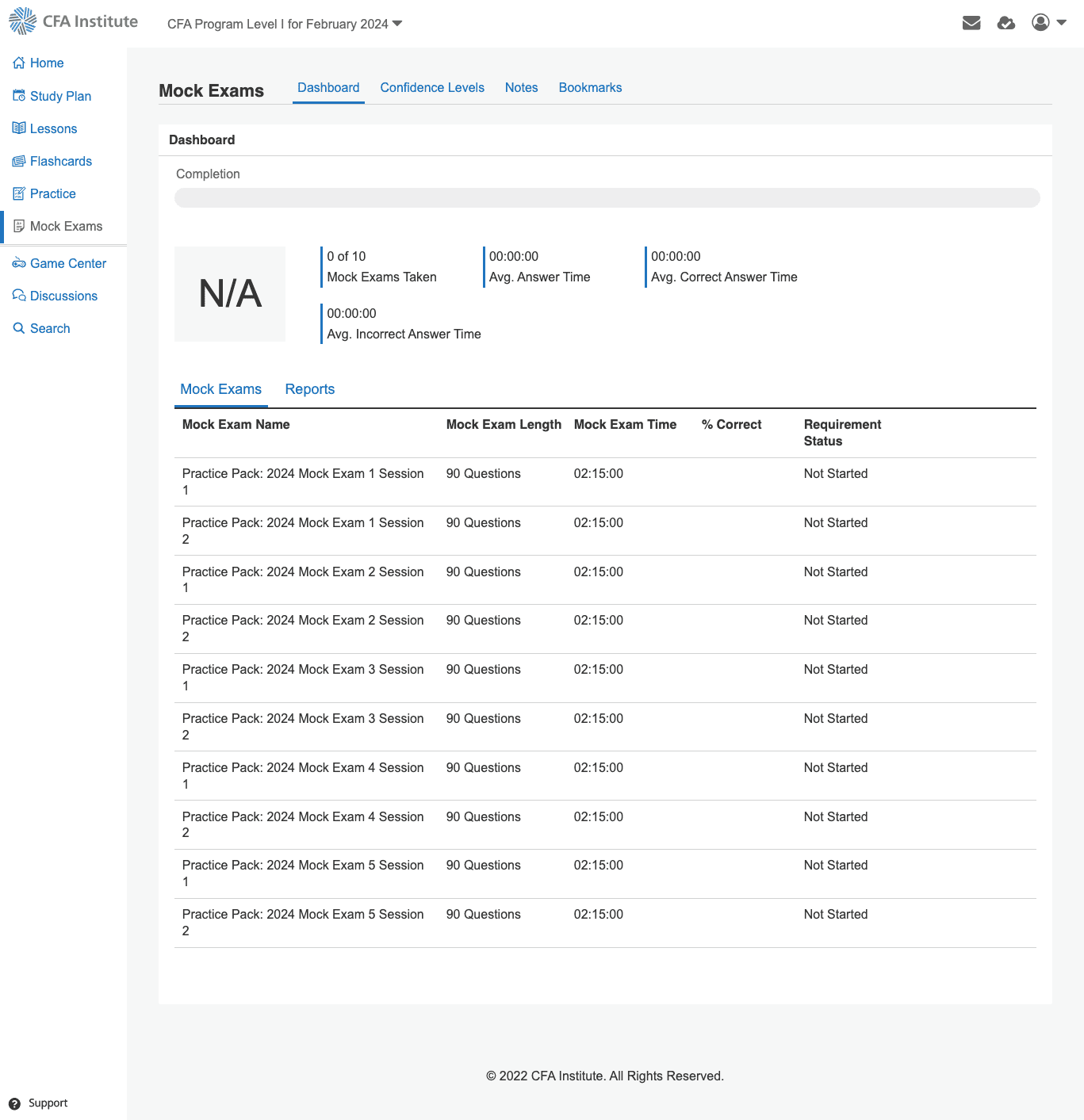The width and height of the screenshot is (1084, 1120).
Task: Select the Practice icon in the sidebar
Action: [x=19, y=193]
